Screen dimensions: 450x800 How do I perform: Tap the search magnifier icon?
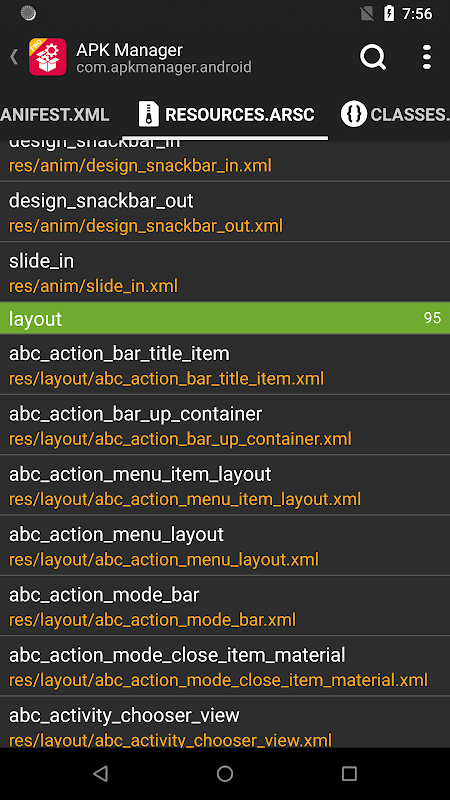click(x=373, y=57)
